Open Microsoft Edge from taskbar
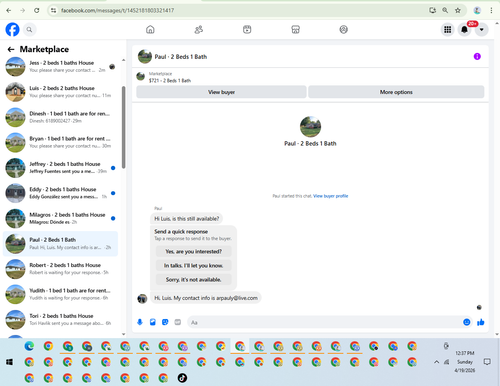The width and height of the screenshot is (500, 386). tap(29, 346)
